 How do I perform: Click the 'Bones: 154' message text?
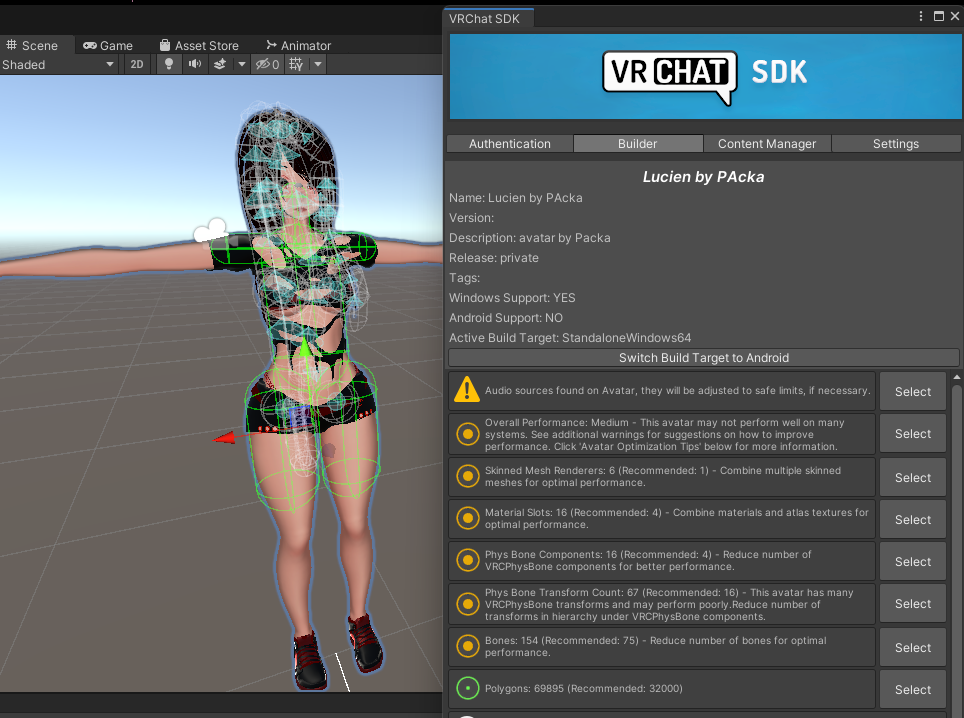point(655,646)
